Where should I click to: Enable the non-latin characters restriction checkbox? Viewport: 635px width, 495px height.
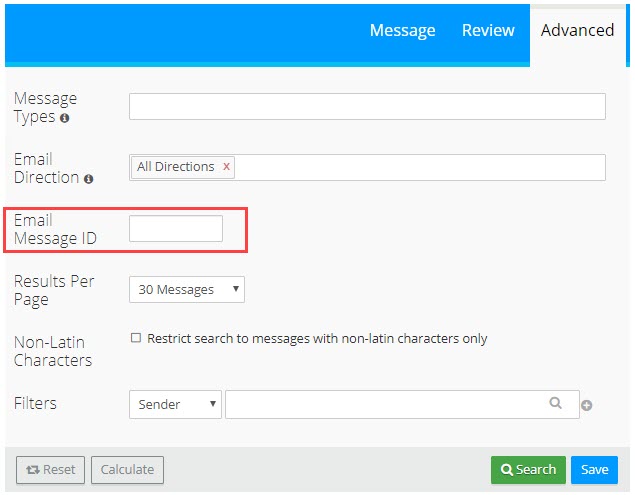pos(136,338)
